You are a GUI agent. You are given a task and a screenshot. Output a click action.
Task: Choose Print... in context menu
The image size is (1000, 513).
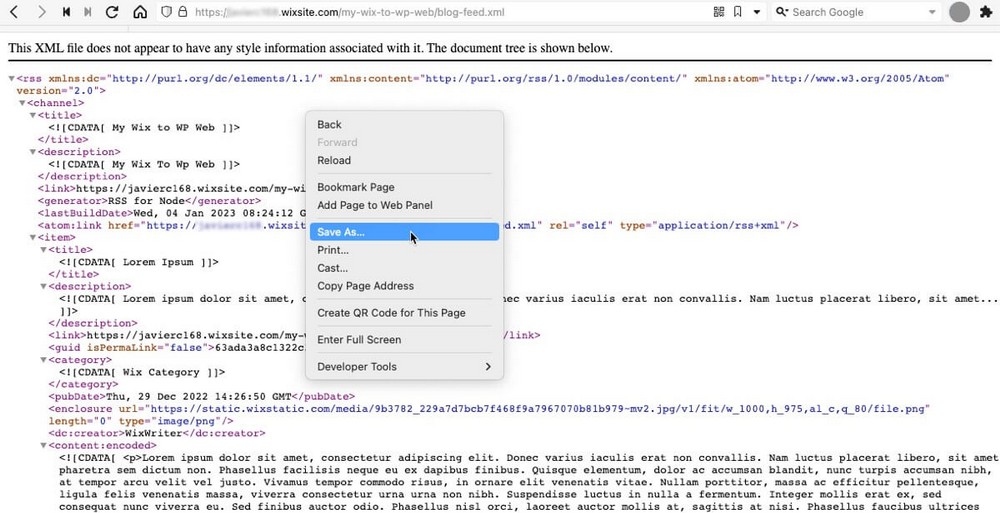tap(404, 250)
